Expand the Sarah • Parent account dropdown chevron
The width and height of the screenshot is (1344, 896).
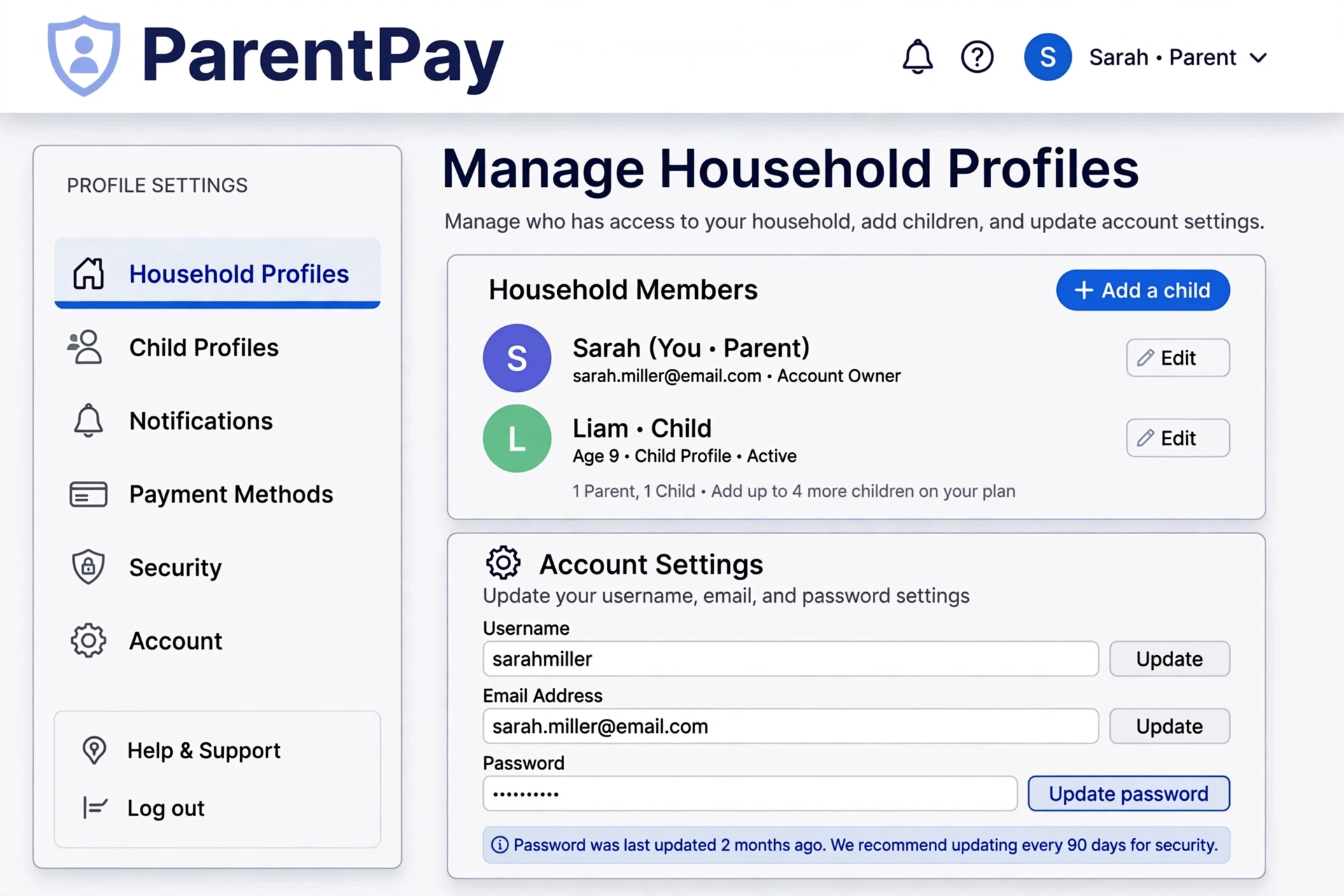click(1258, 57)
